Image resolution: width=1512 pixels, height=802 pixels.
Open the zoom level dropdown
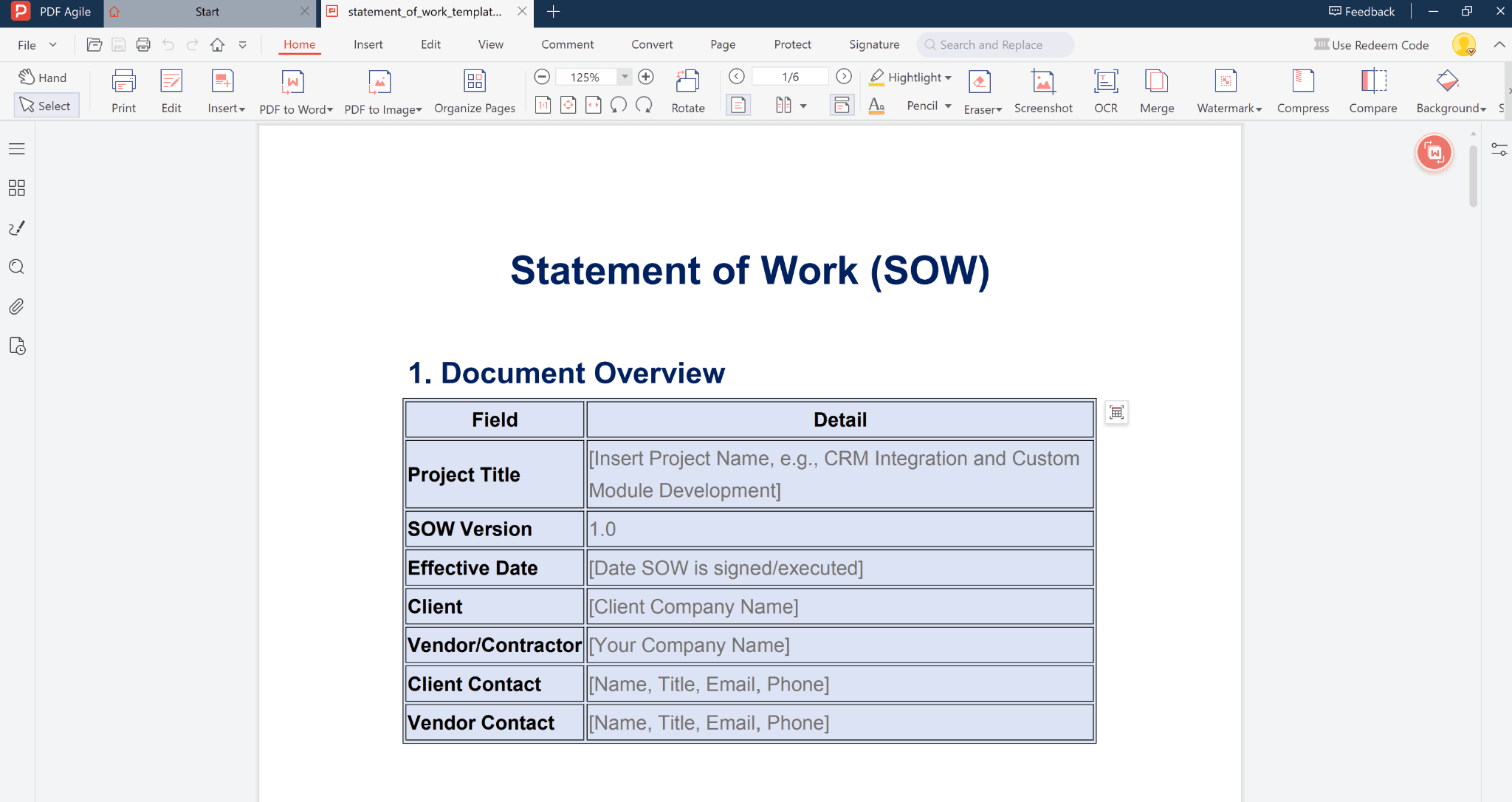[625, 77]
